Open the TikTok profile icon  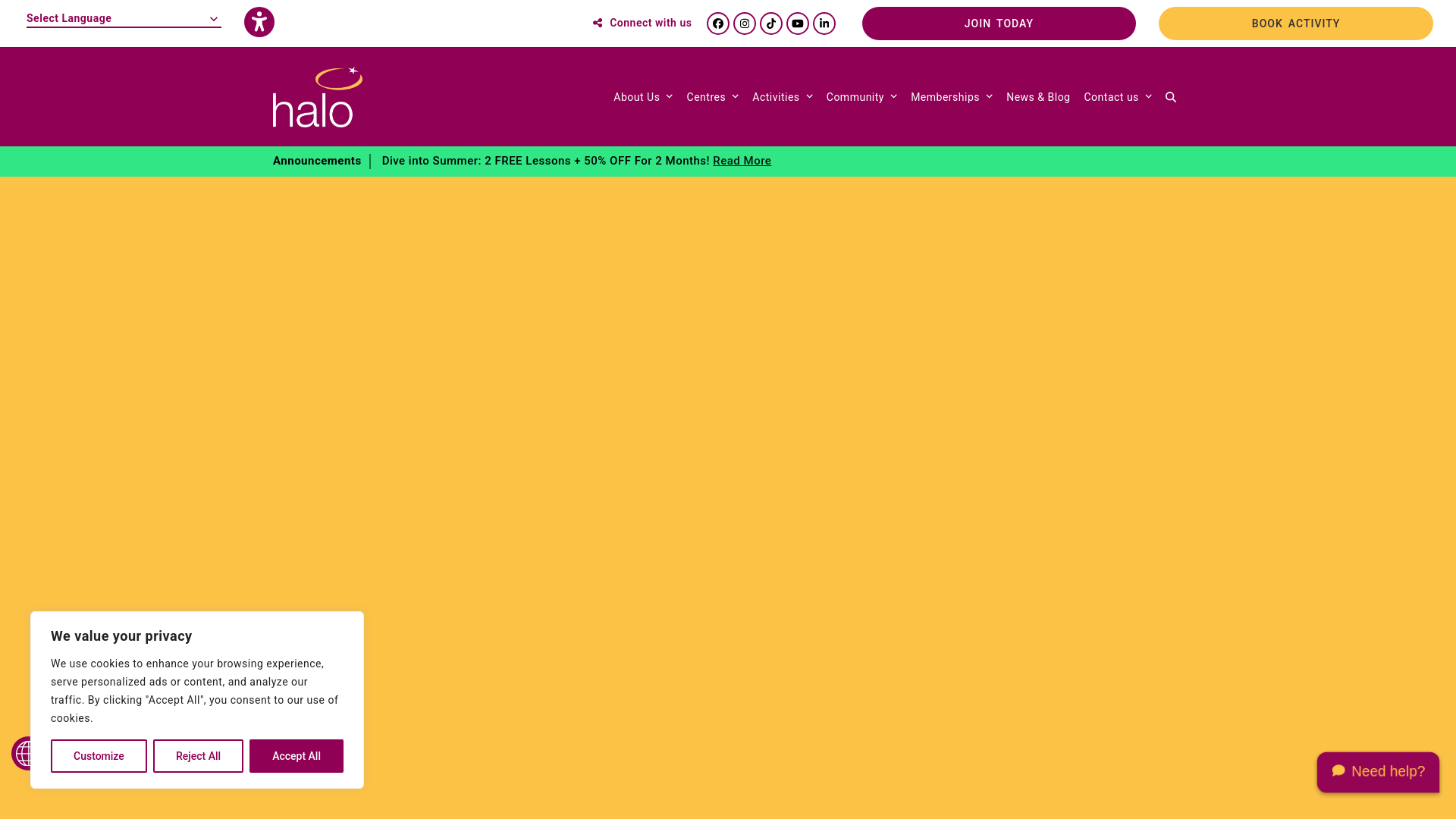tap(771, 24)
